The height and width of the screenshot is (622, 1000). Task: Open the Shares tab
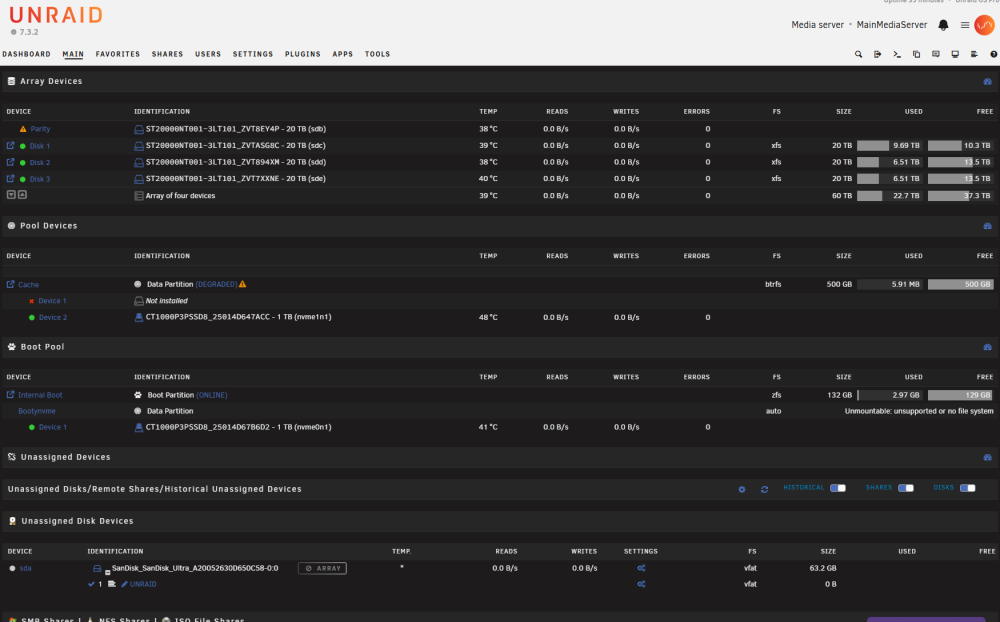(167, 54)
